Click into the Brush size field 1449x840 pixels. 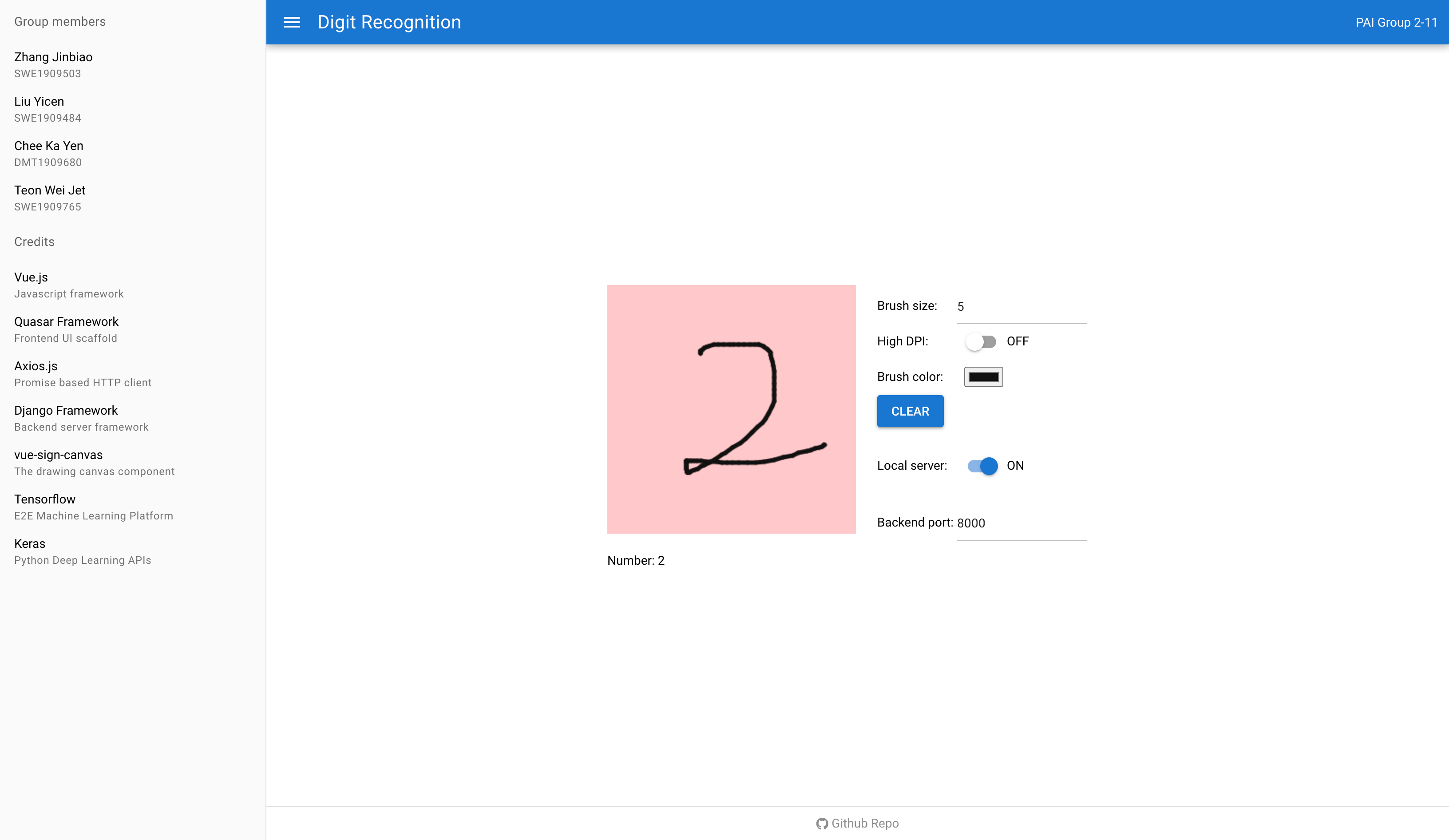tap(1021, 306)
